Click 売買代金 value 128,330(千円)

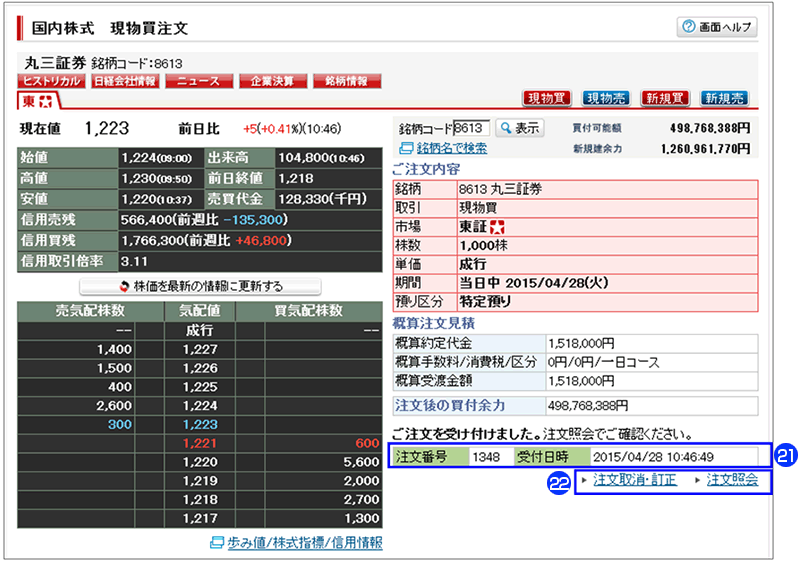coord(322,199)
